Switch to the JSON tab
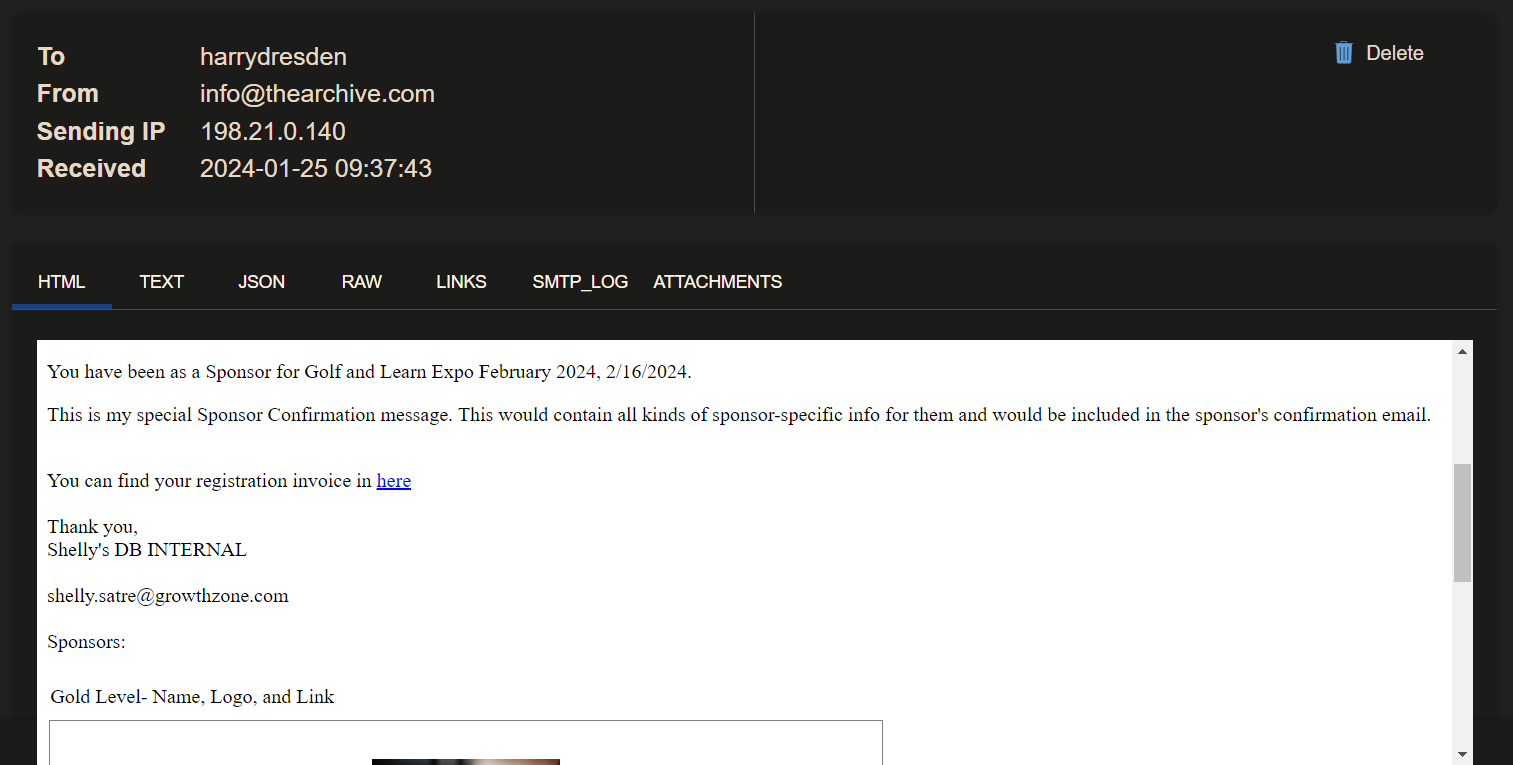Screen dimensions: 1513x765 [x=261, y=282]
